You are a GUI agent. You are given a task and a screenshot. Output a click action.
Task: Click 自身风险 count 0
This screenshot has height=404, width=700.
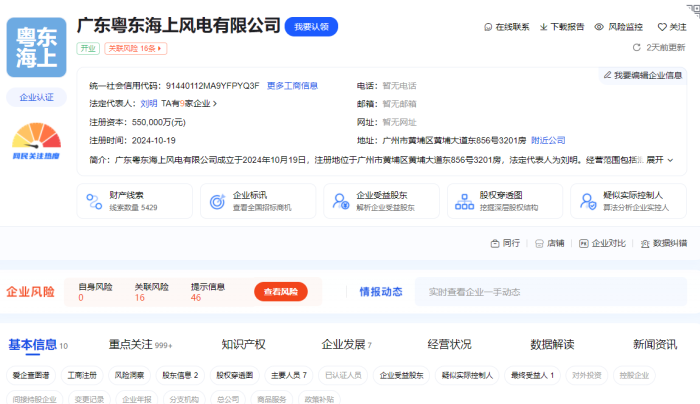coord(81,298)
